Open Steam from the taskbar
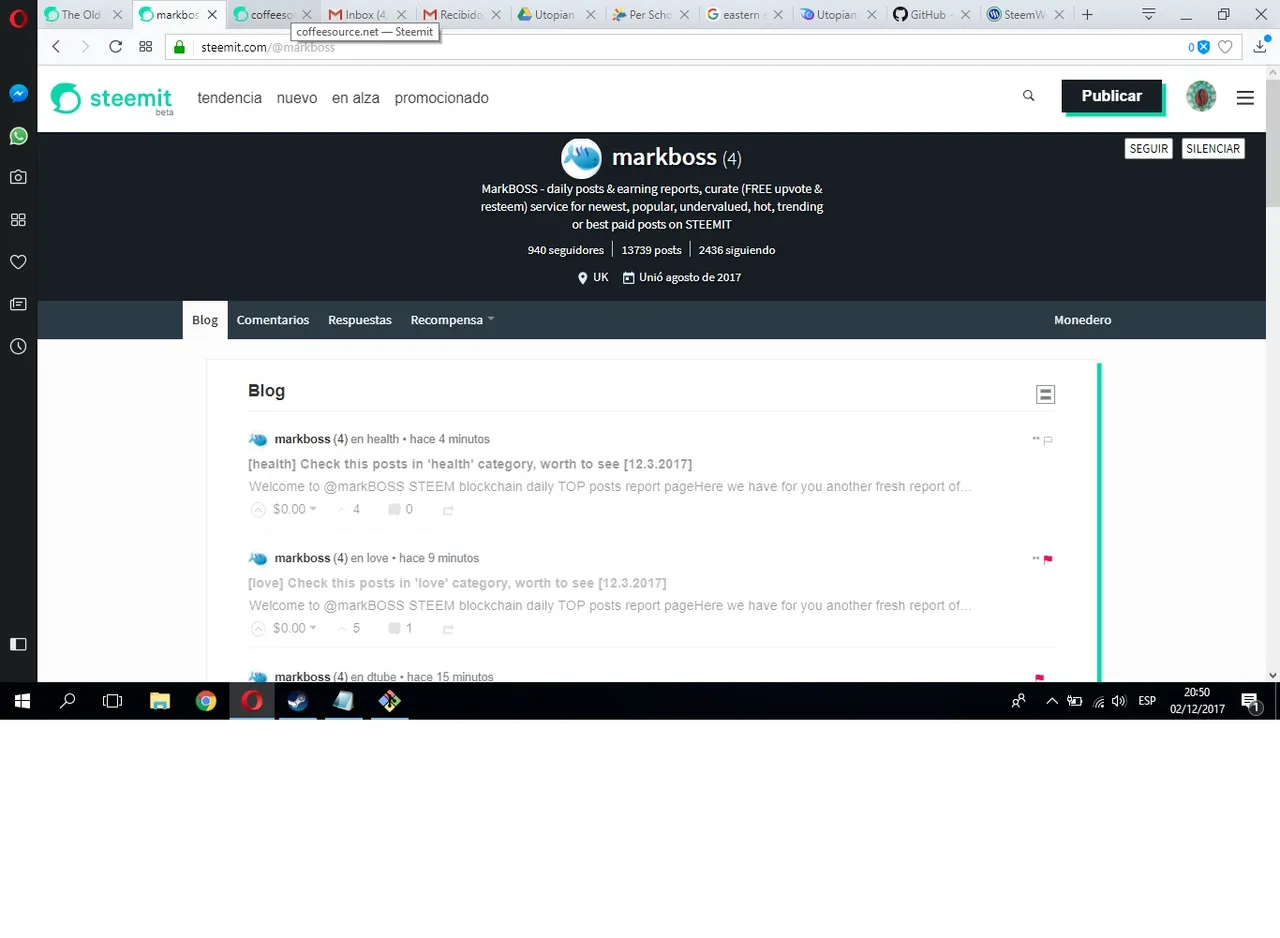Viewport: 1280px width, 938px height. [x=297, y=701]
